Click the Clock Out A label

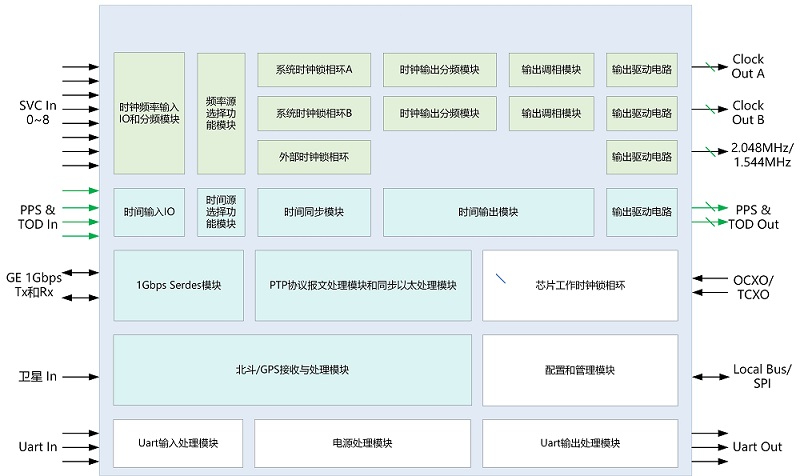747,67
